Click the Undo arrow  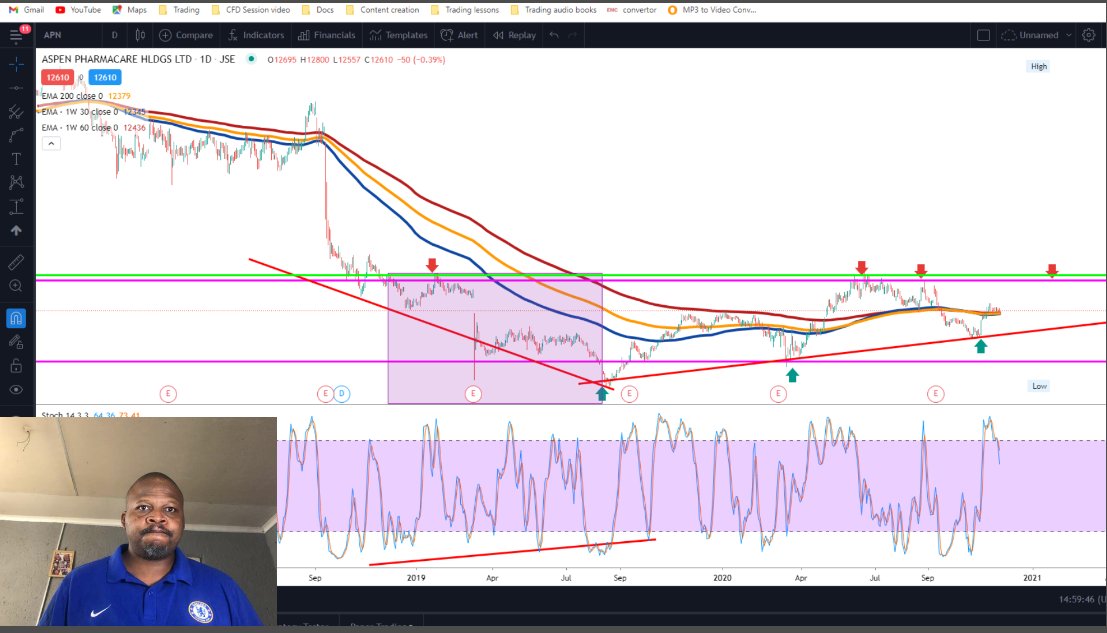554,35
